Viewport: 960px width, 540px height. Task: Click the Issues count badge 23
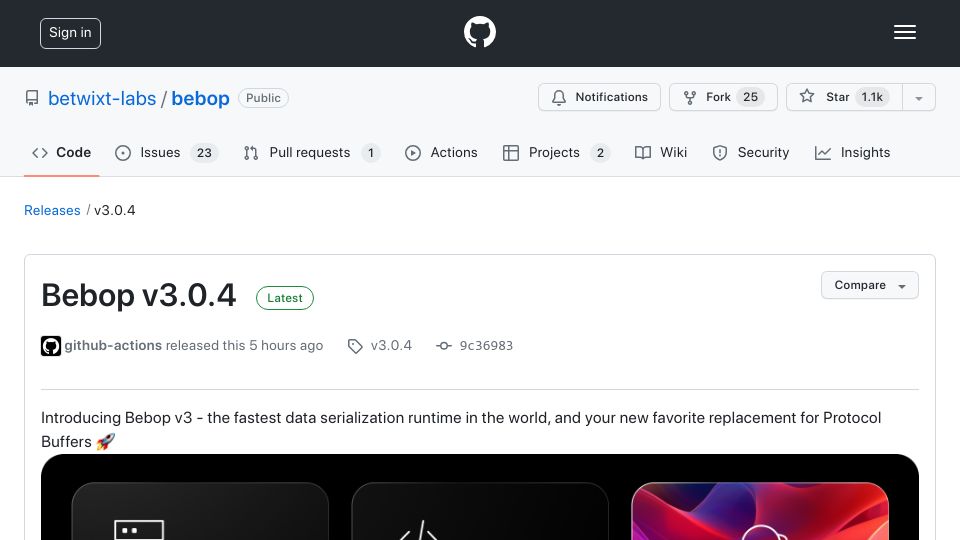[x=204, y=153]
